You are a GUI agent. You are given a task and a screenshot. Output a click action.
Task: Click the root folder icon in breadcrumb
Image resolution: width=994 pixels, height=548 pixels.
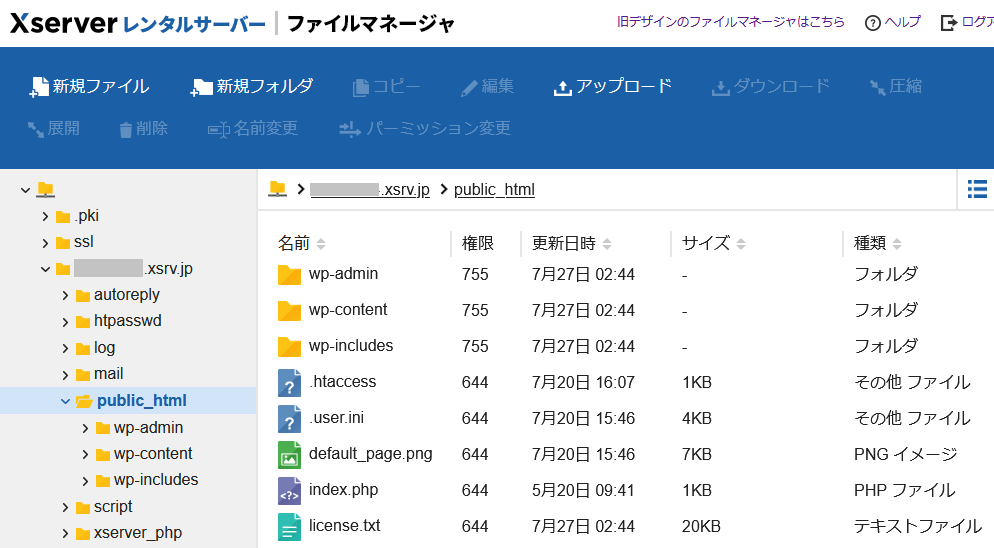click(x=278, y=189)
